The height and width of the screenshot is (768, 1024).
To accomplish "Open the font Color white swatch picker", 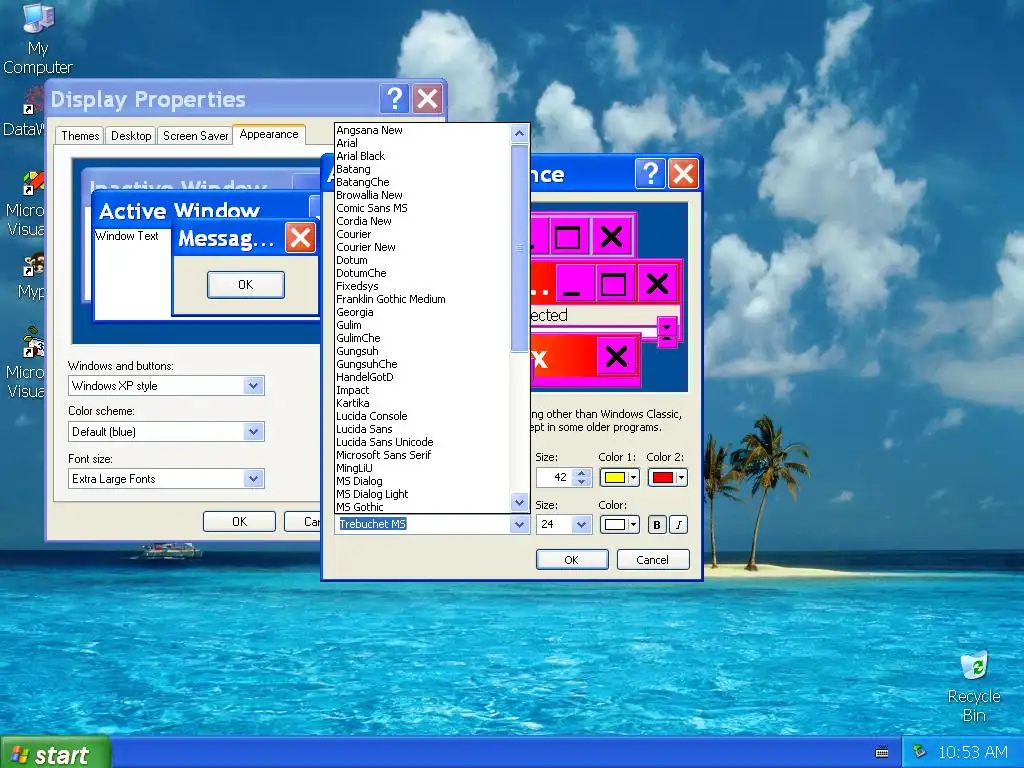I will 619,524.
